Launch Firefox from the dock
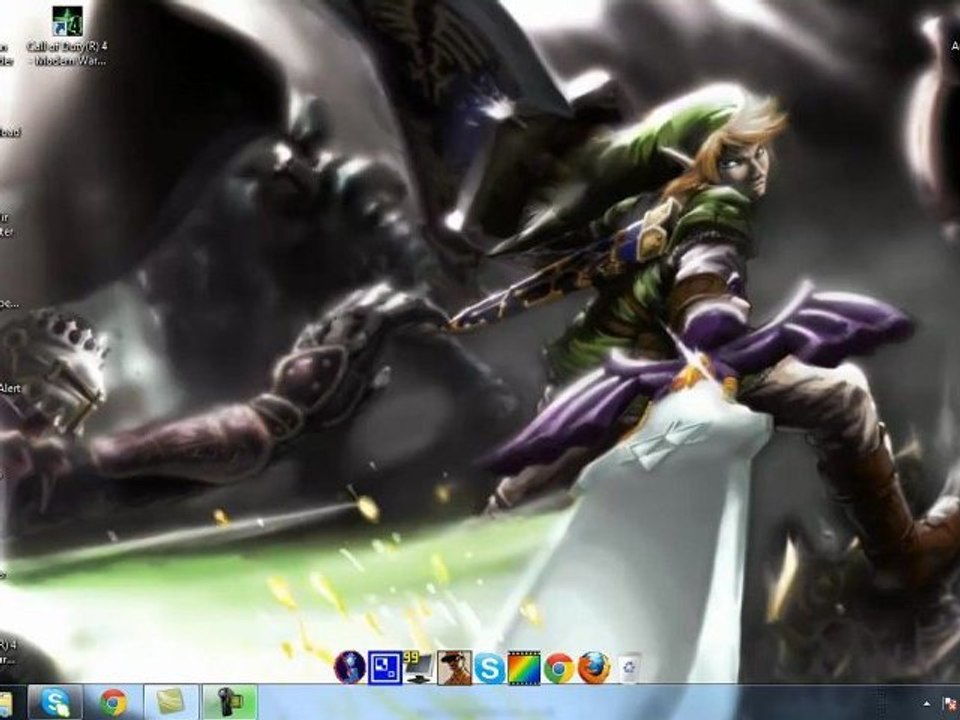The image size is (960, 720). pyautogui.click(x=594, y=668)
